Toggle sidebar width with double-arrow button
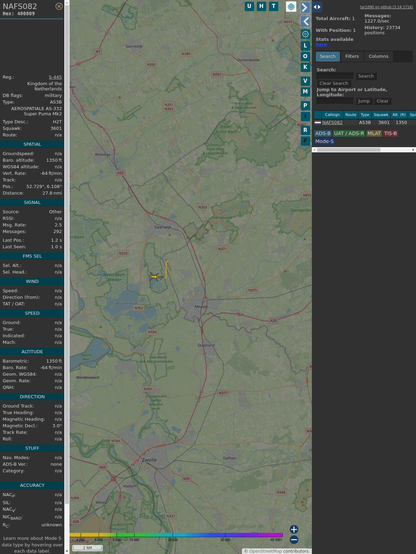The width and height of the screenshot is (416, 554). pyautogui.click(x=317, y=7)
